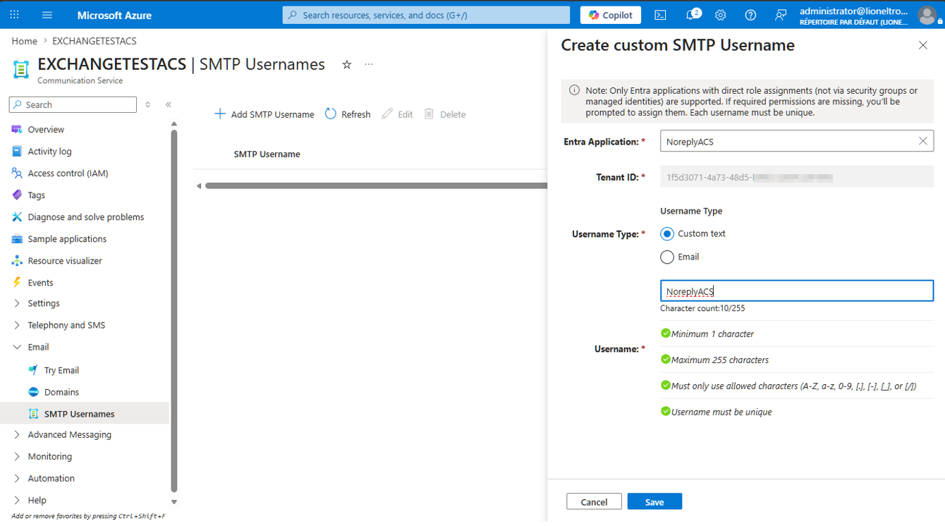The image size is (945, 526).
Task: Click the SMTP Username column header
Action: (267, 154)
